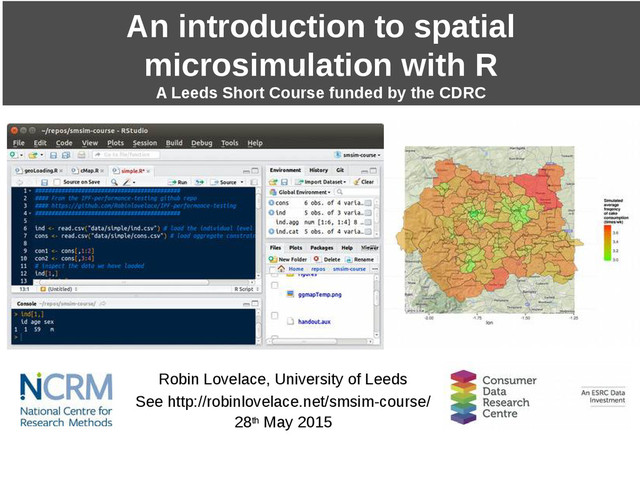Viewport: 640px width, 480px height.
Task: Click the Re-run previous region icon beside Run
Action: tap(200, 182)
